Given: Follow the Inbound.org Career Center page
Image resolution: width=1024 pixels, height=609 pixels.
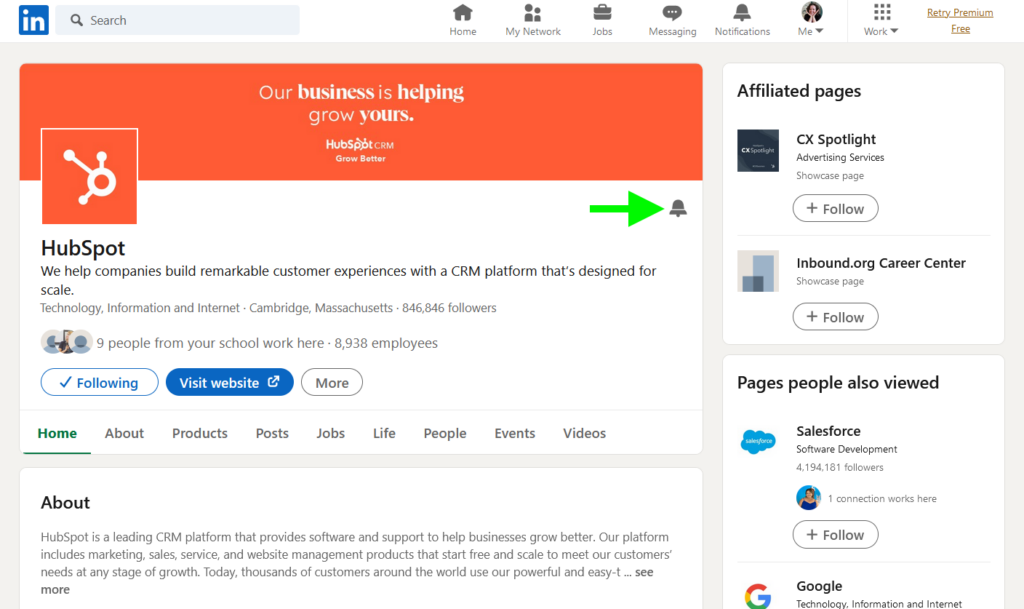Looking at the screenshot, I should (835, 316).
